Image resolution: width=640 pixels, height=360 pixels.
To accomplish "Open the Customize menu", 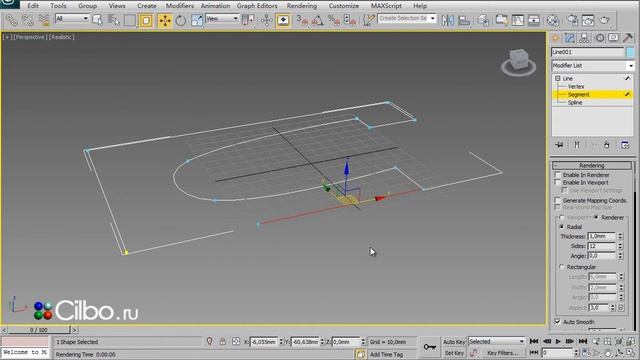I will (x=344, y=6).
